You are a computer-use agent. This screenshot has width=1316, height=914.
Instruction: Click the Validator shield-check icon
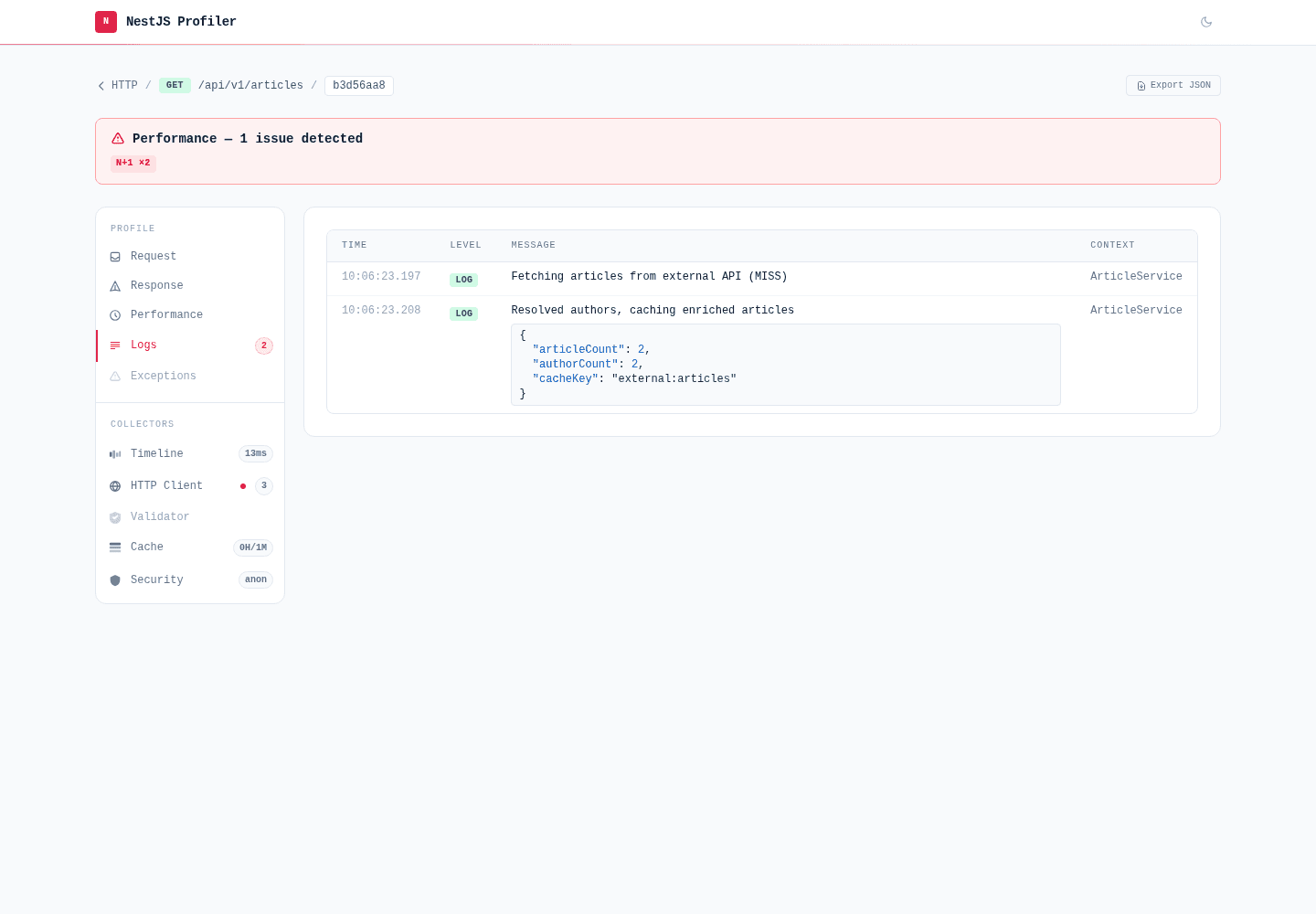115,517
